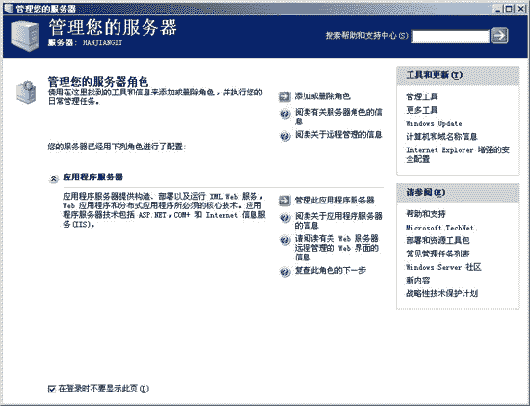Open 战略性技术保护计划 link

point(442,293)
